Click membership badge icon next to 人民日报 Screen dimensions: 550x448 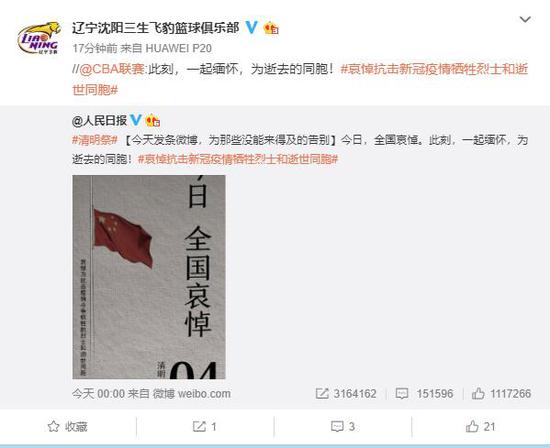point(153,121)
